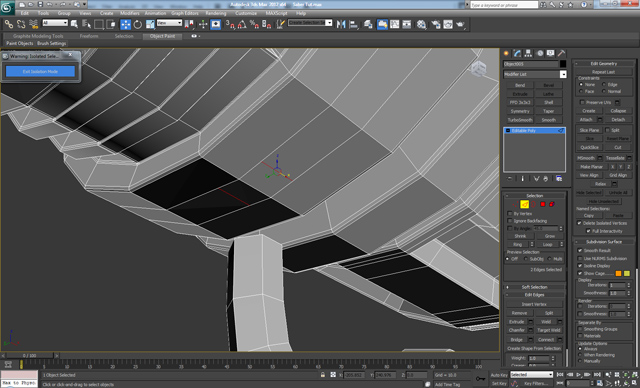This screenshot has width=640, height=388.
Task: Open the Modify command panel tab
Action: 518,53
